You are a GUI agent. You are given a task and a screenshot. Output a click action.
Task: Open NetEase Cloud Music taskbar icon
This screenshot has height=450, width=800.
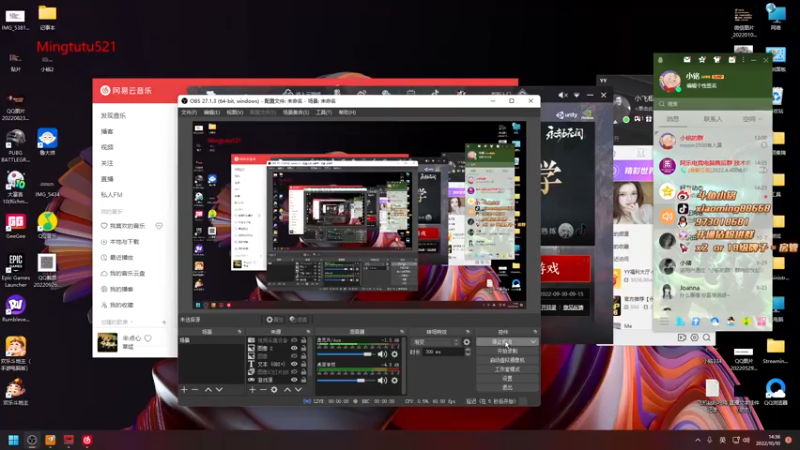(87, 440)
